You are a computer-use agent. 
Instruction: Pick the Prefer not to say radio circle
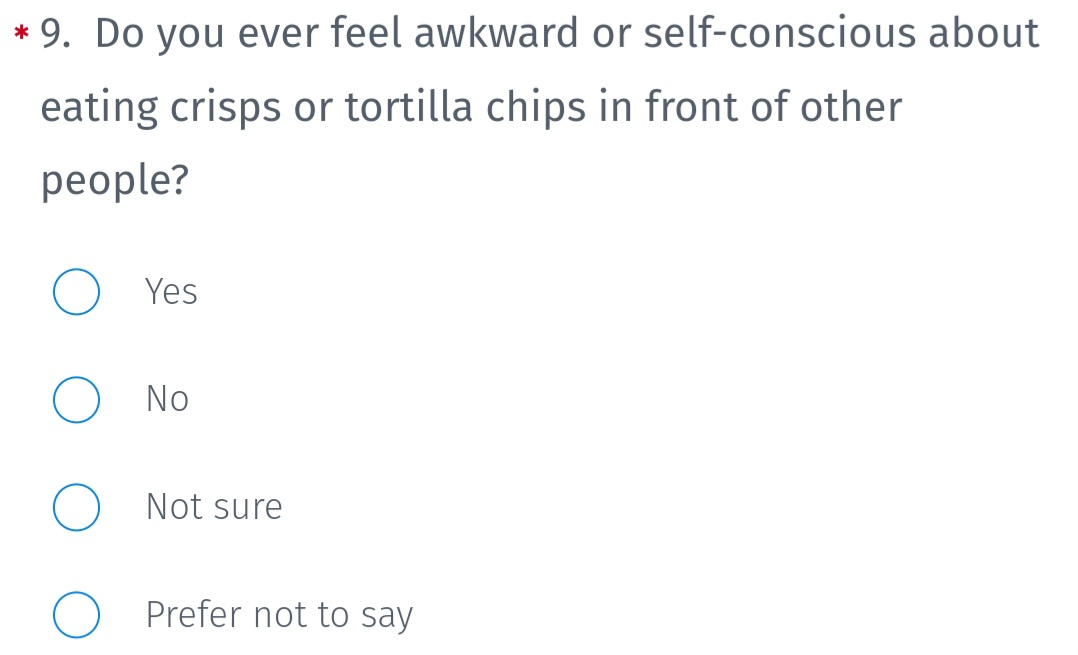(x=76, y=614)
